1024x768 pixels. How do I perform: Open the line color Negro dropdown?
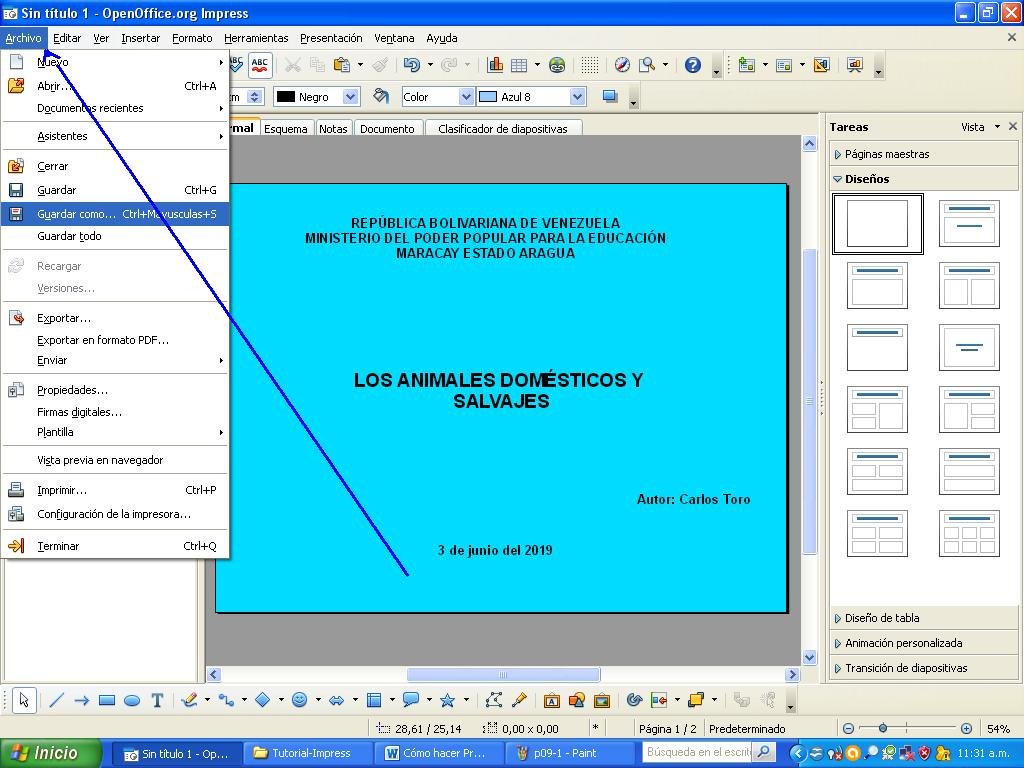pyautogui.click(x=351, y=97)
